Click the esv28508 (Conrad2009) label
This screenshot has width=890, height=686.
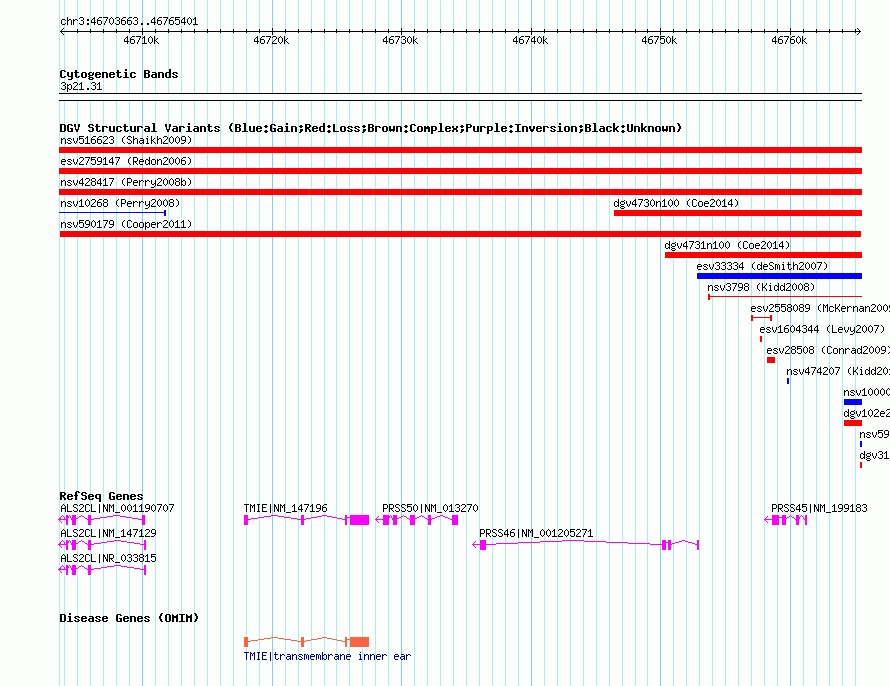tap(828, 350)
